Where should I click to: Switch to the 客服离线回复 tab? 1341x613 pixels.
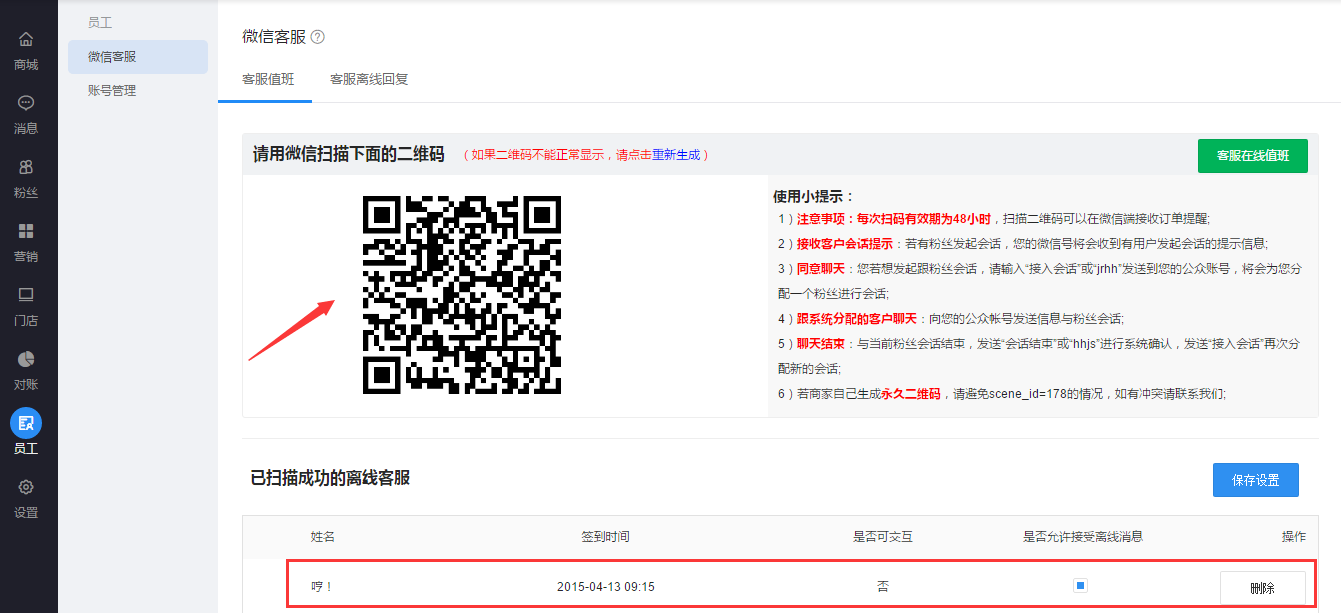(369, 79)
